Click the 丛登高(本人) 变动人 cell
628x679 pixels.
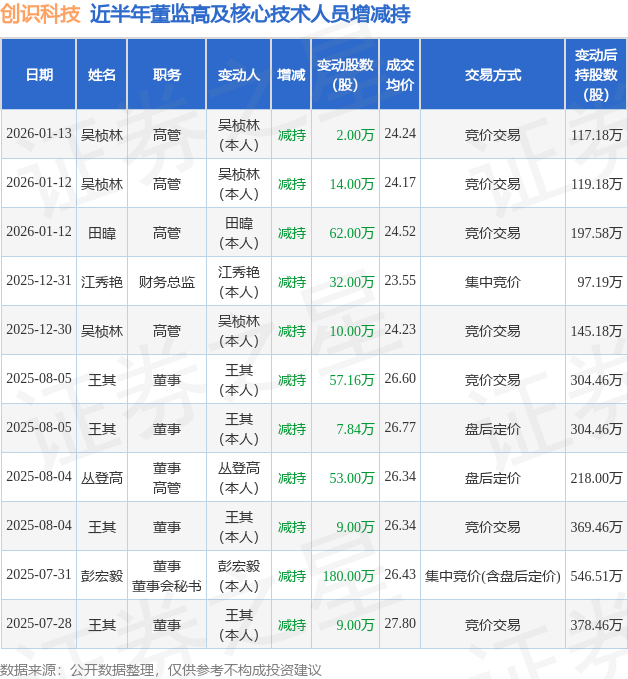point(239,478)
